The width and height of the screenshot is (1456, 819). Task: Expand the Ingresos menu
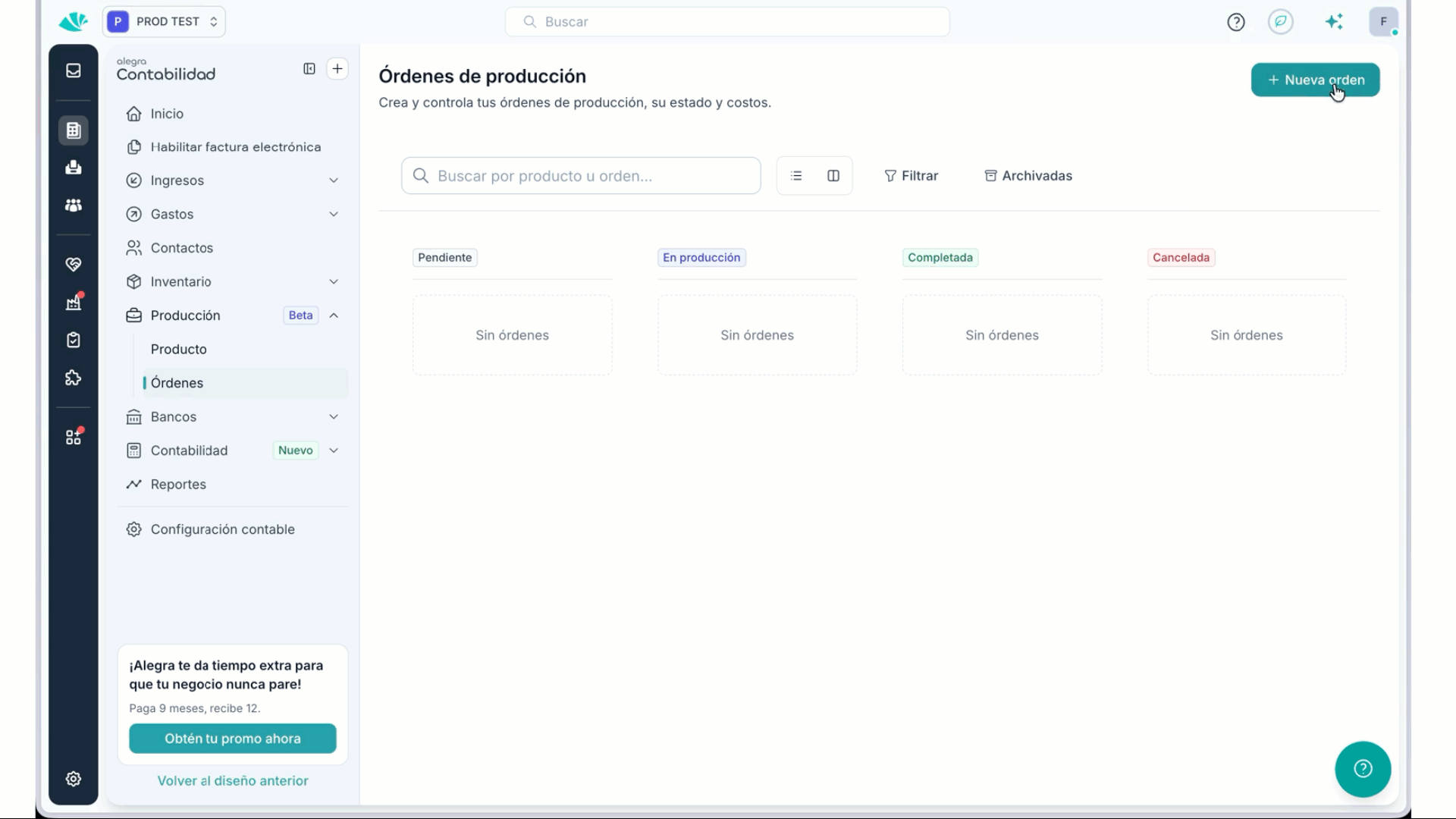pyautogui.click(x=233, y=180)
